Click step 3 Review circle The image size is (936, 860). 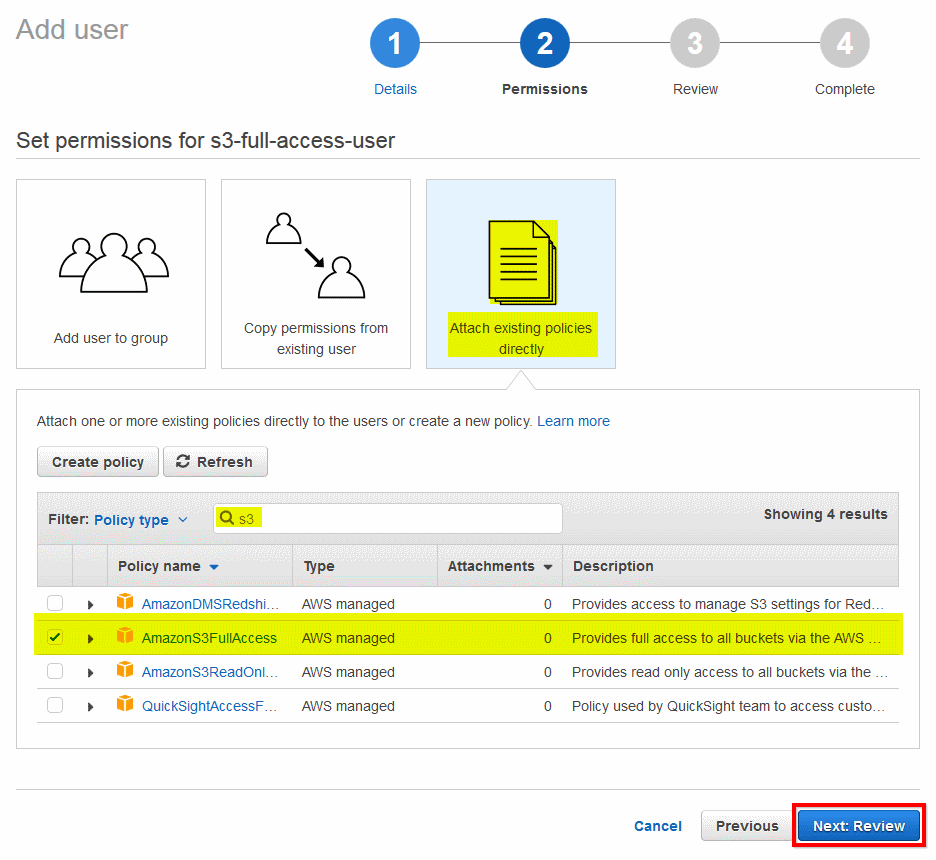[695, 43]
